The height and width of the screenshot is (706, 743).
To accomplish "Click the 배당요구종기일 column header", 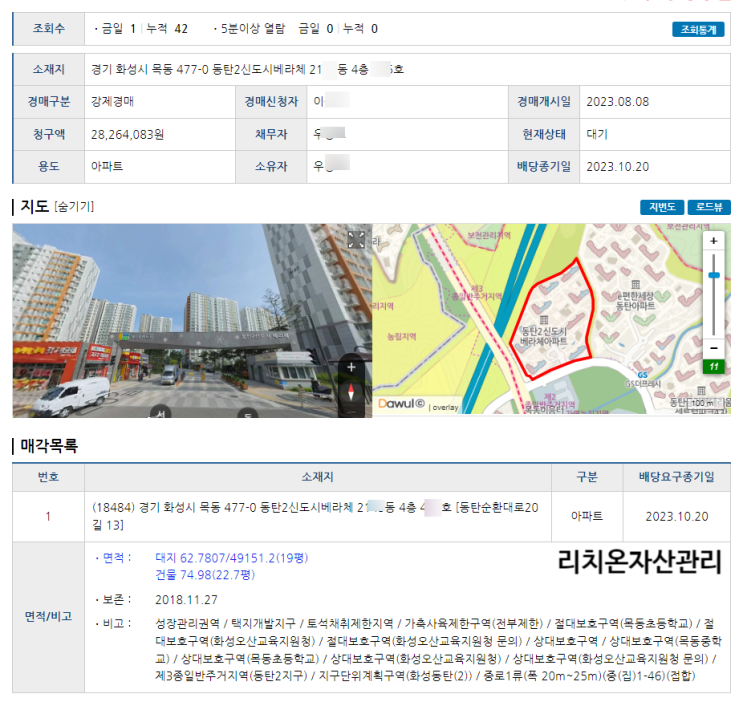I will (x=677, y=477).
